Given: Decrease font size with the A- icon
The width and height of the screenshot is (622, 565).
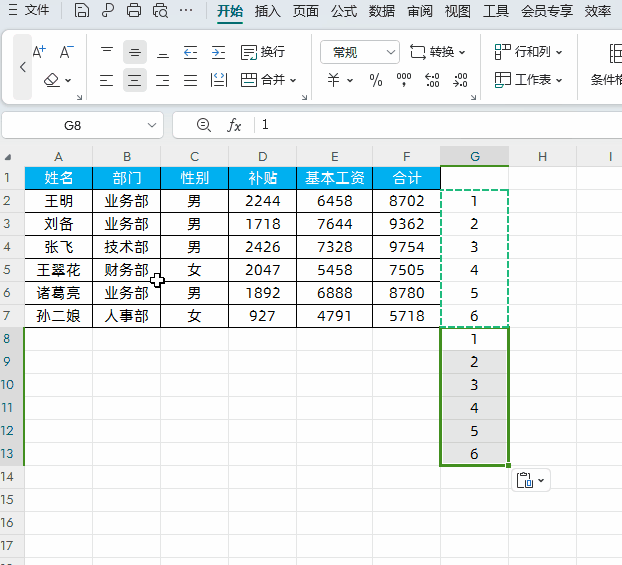Looking at the screenshot, I should click(67, 52).
